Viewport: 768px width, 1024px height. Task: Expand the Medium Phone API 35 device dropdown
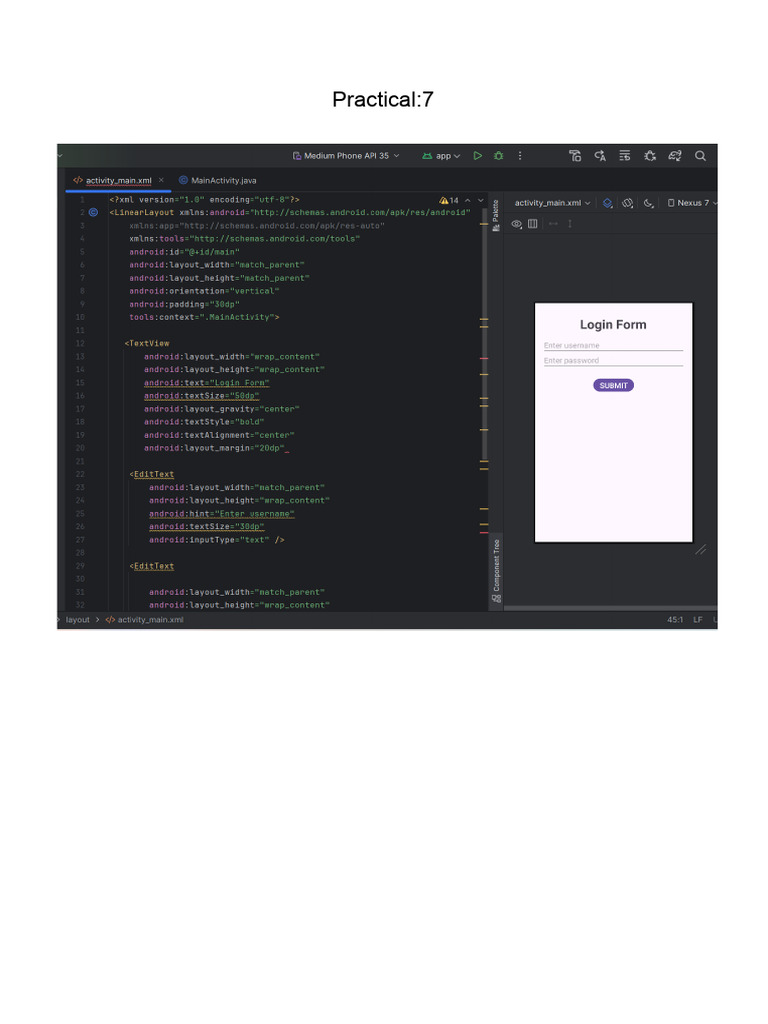click(x=346, y=156)
